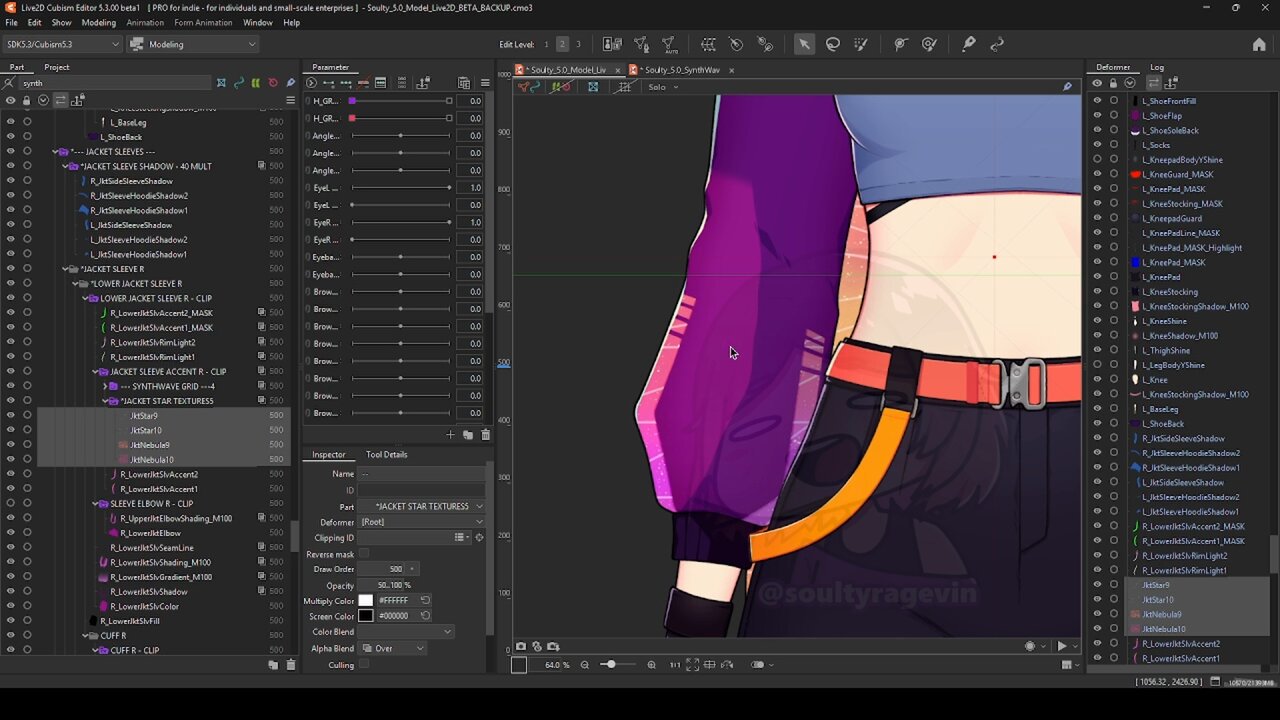1280x720 pixels.
Task: Click Clipping ID target picker icon
Action: (x=479, y=538)
